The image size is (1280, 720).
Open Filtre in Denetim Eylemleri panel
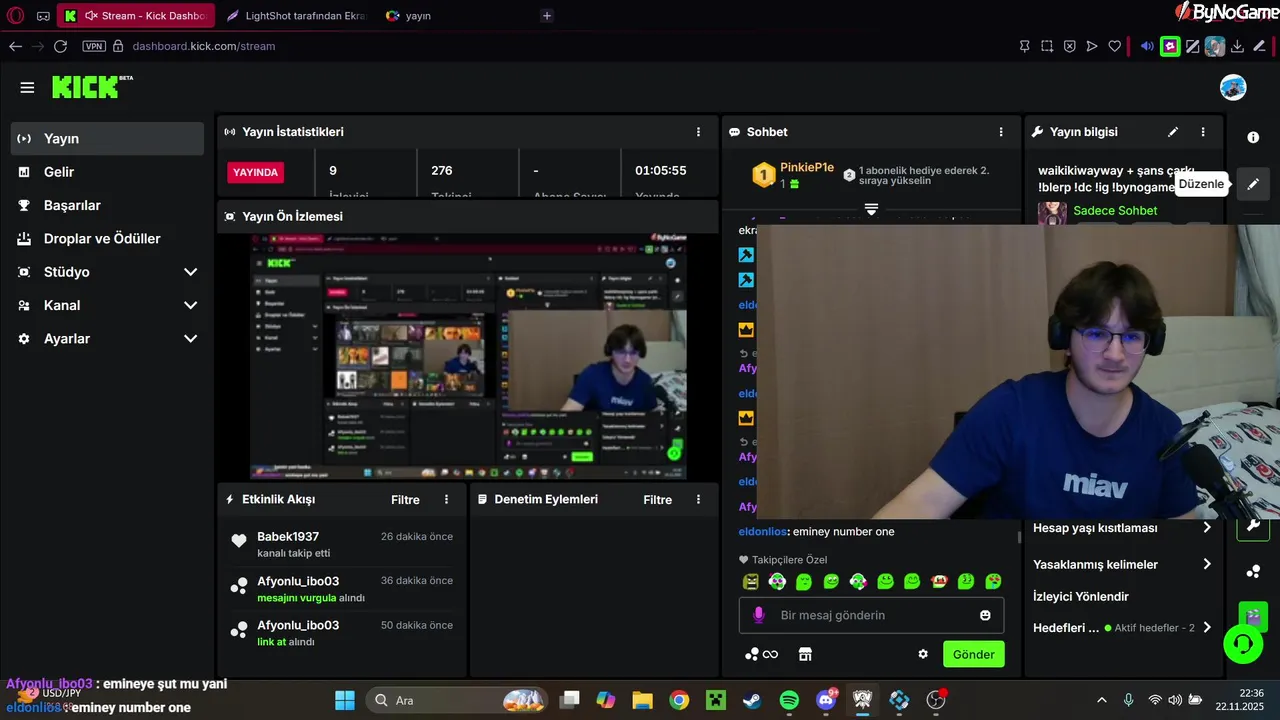tap(657, 500)
